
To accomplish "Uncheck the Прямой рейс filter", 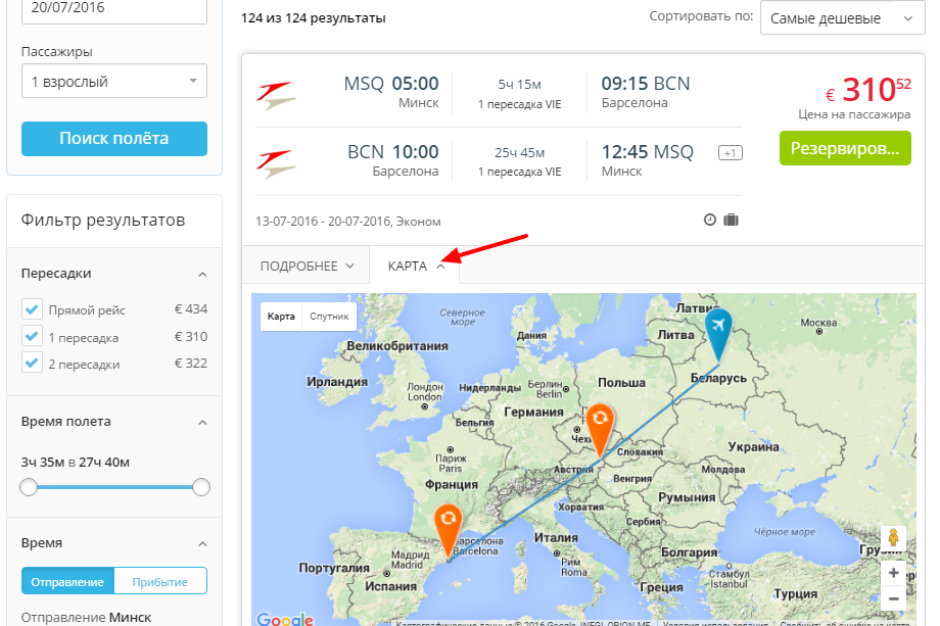I will tap(32, 310).
